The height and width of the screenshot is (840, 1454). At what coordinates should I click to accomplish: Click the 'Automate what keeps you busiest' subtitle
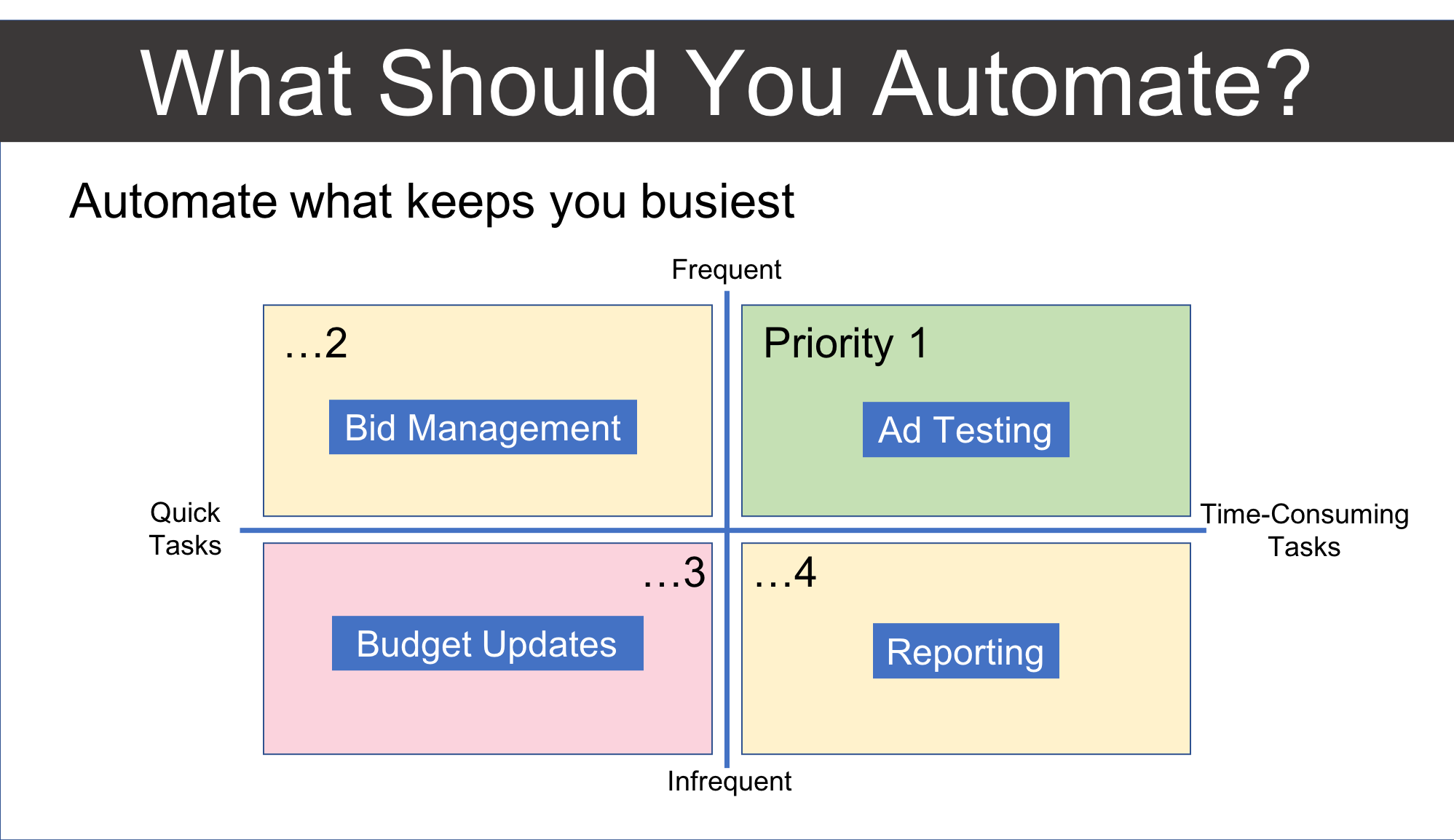pos(432,202)
